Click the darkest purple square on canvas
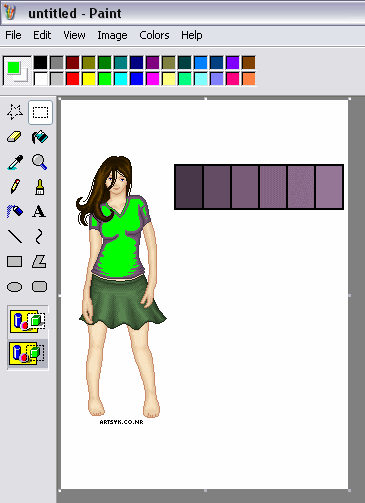Screen dimensions: 365x503 [189, 187]
